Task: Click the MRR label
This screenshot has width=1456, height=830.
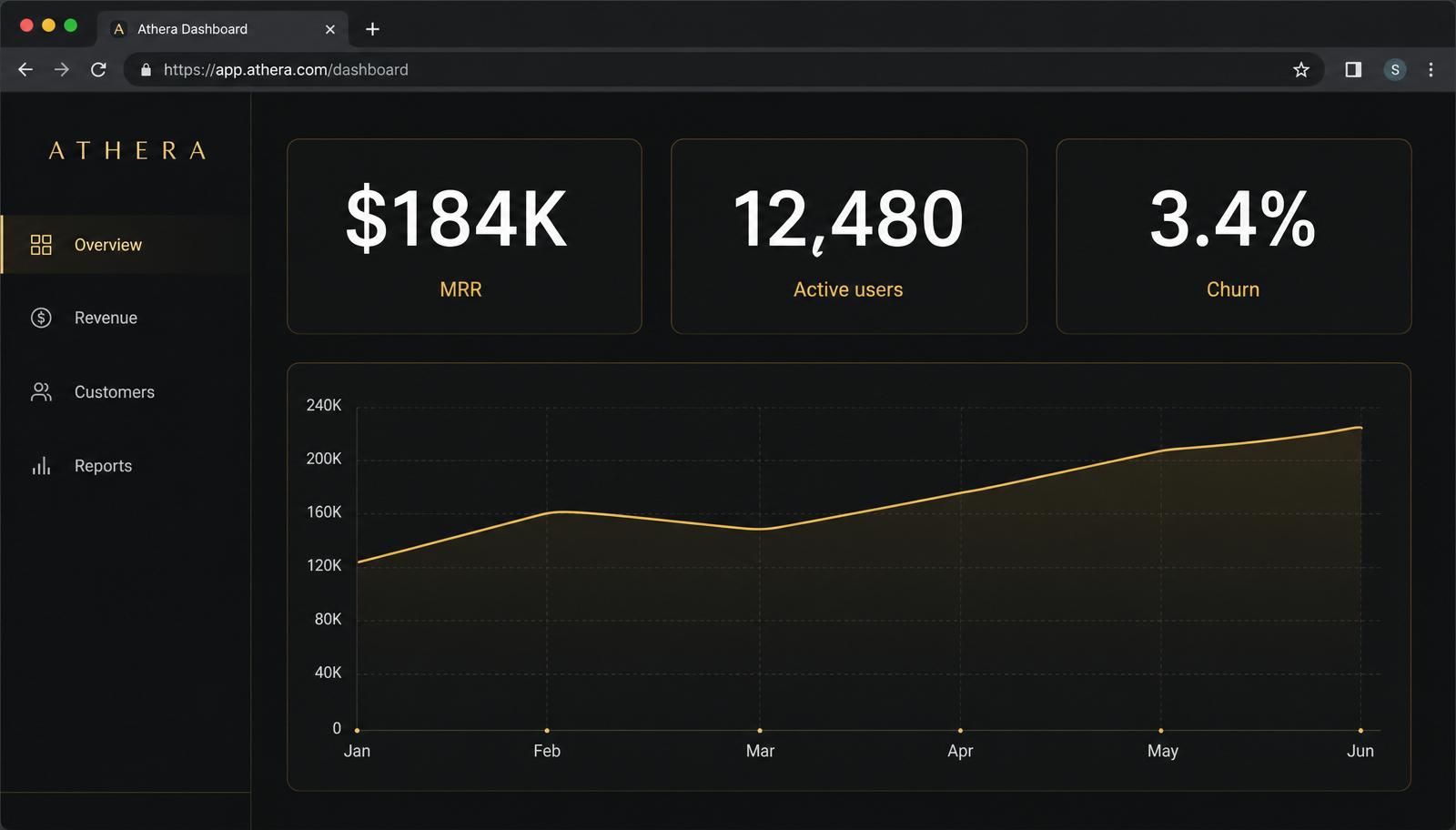Action: (460, 289)
